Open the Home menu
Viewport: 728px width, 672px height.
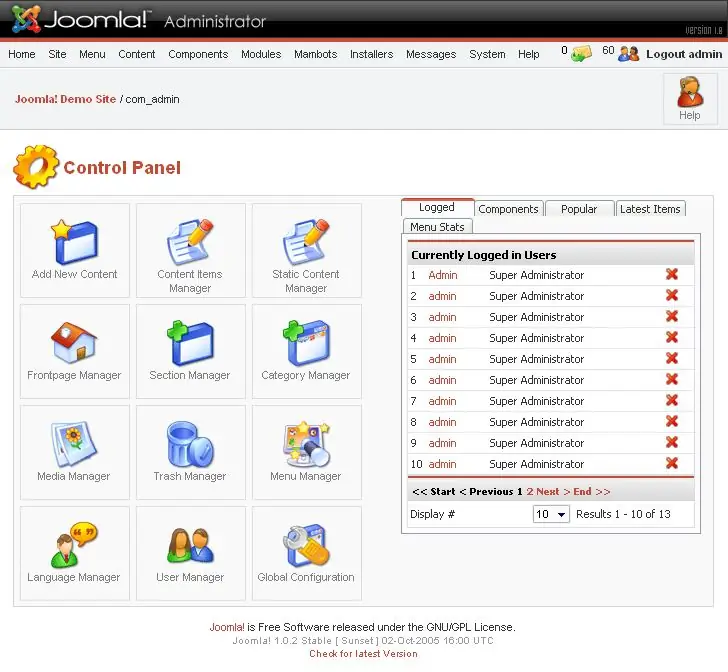[22, 54]
